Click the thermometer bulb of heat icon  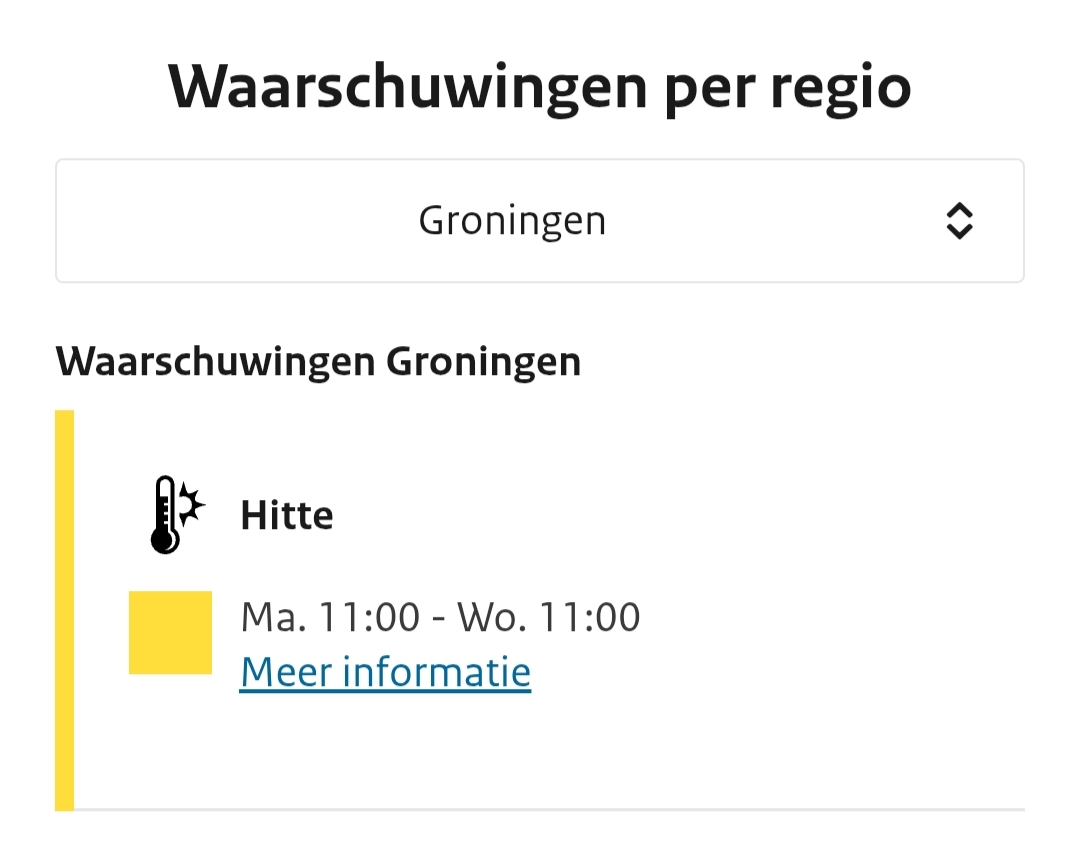coord(164,541)
